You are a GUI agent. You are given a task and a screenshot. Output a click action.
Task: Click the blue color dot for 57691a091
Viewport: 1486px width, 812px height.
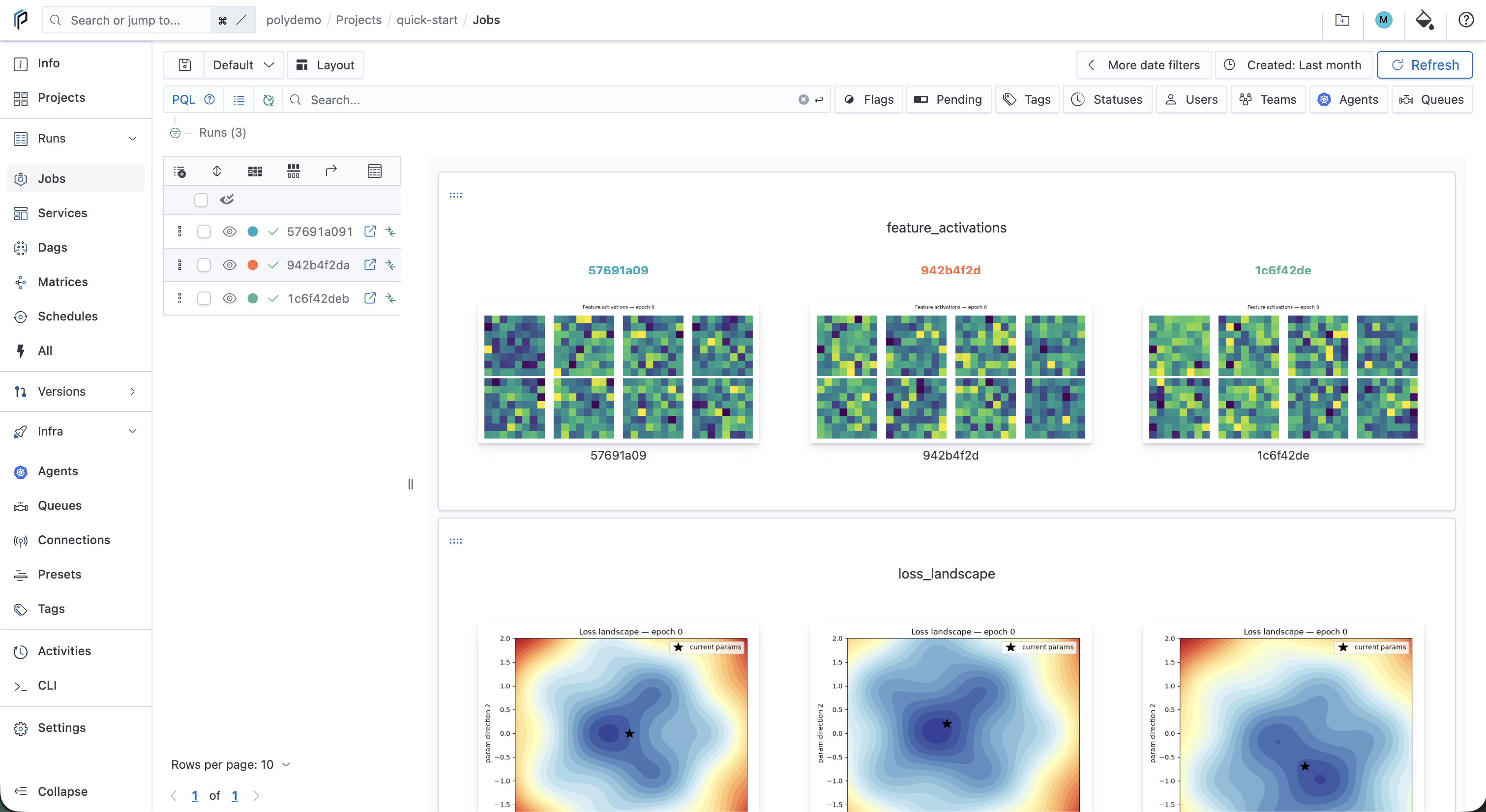(x=253, y=232)
